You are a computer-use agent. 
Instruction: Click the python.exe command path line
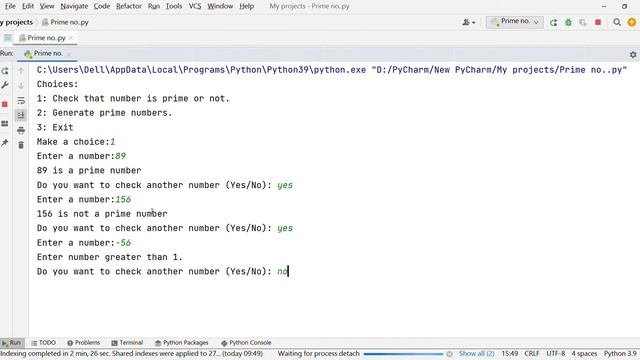coord(331,70)
